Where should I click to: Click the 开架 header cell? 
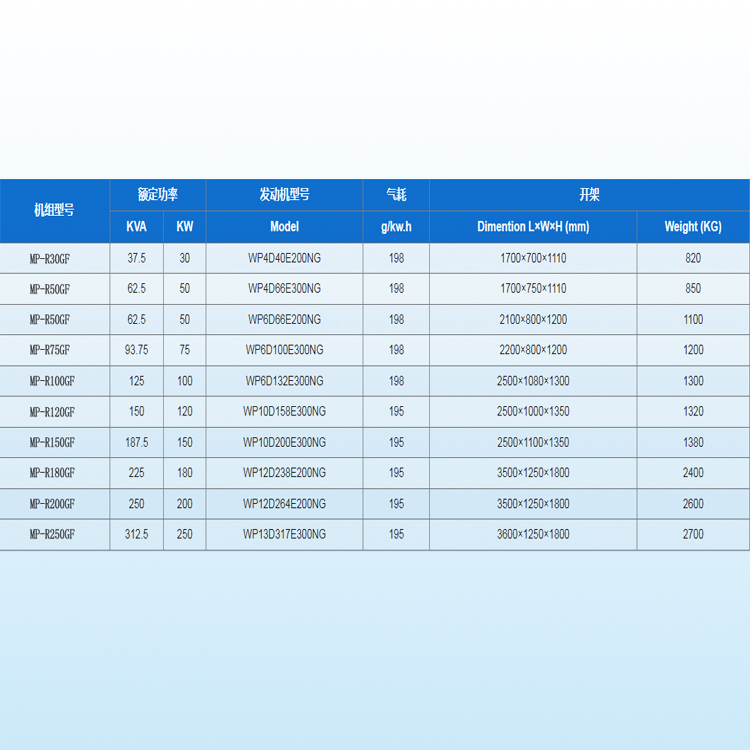coord(589,194)
